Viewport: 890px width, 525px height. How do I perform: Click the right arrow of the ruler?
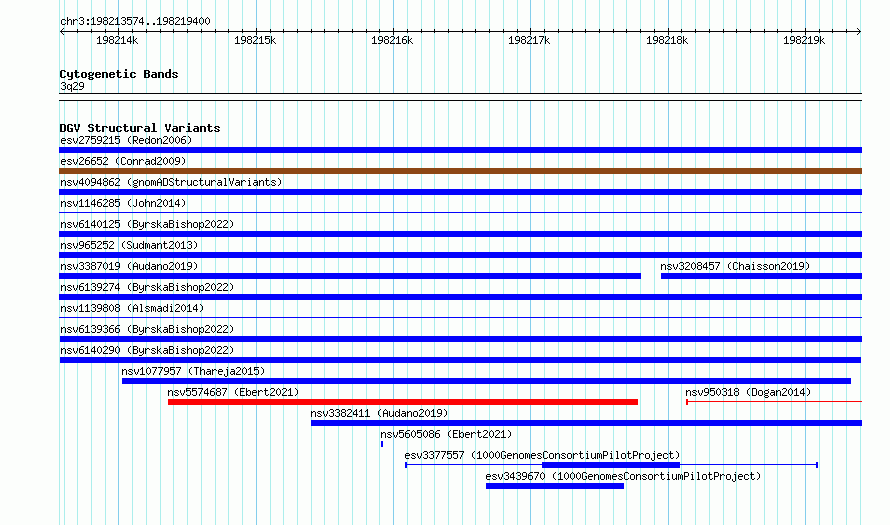click(x=859, y=31)
